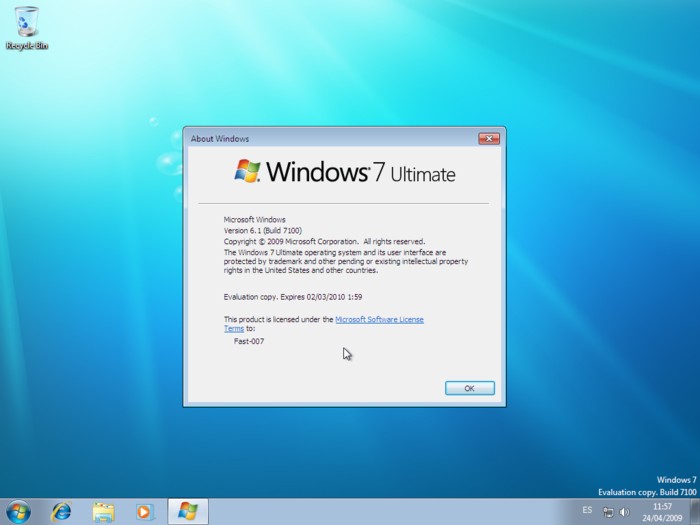Click the Windows flag logo in the dialog
This screenshot has height=525, width=700.
247,171
